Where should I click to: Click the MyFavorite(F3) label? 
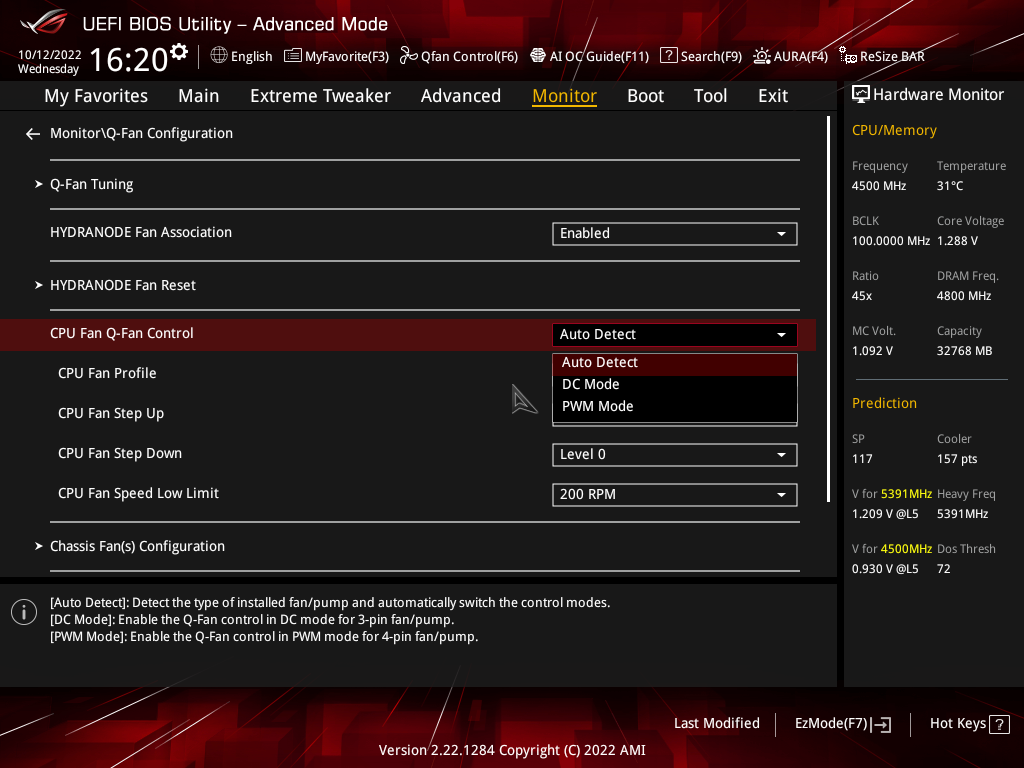click(x=347, y=56)
